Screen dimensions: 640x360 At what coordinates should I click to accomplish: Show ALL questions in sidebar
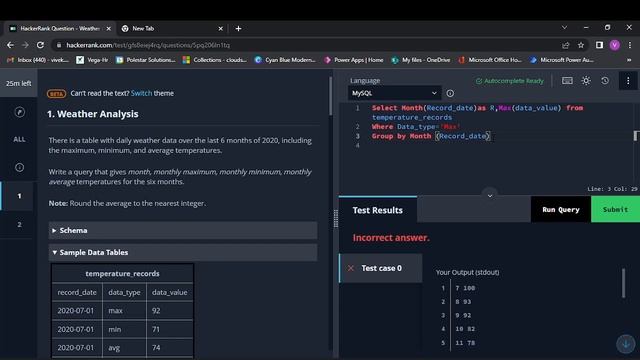click(x=19, y=139)
